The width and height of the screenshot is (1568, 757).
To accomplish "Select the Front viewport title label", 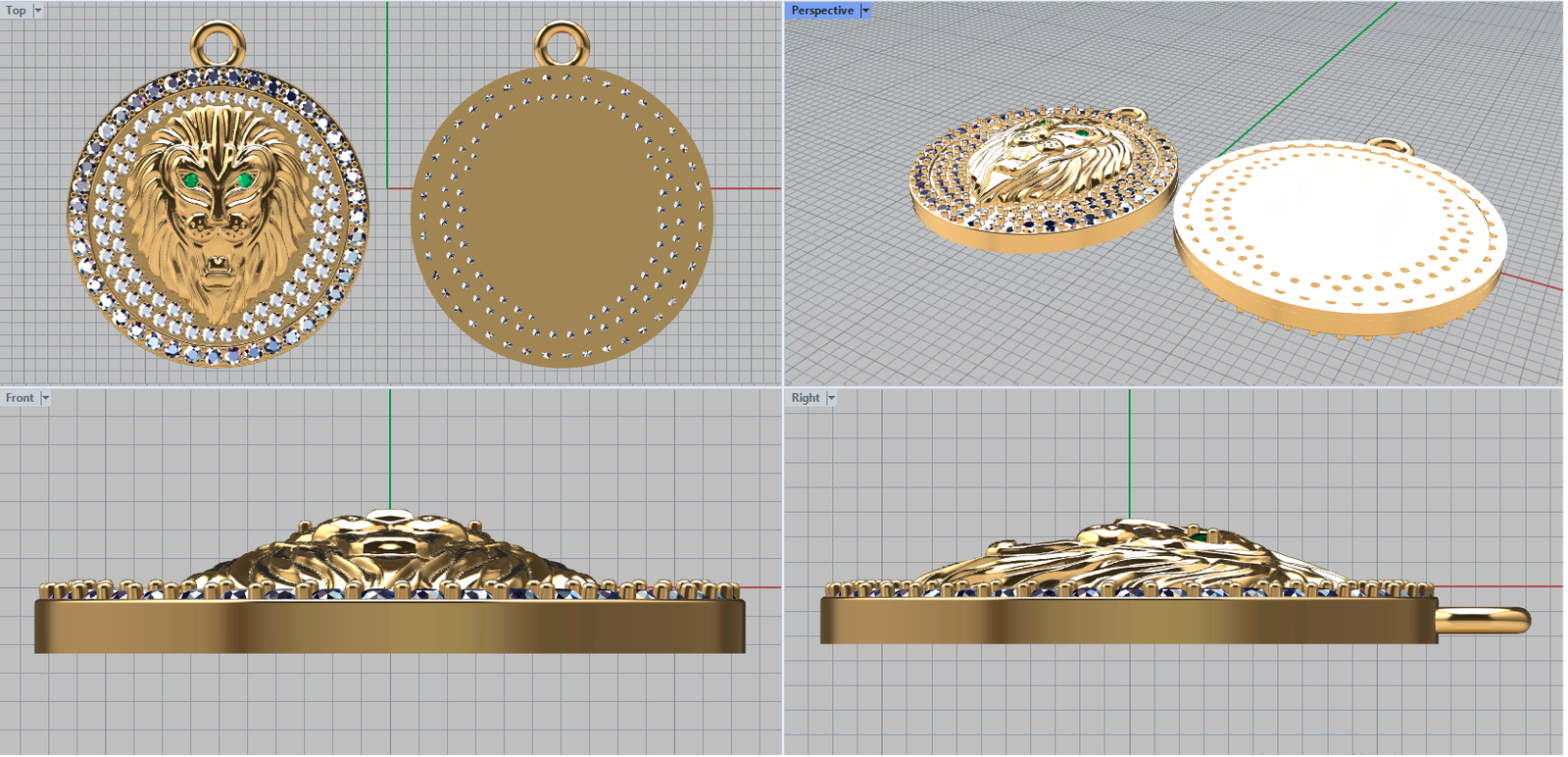I will tap(20, 398).
